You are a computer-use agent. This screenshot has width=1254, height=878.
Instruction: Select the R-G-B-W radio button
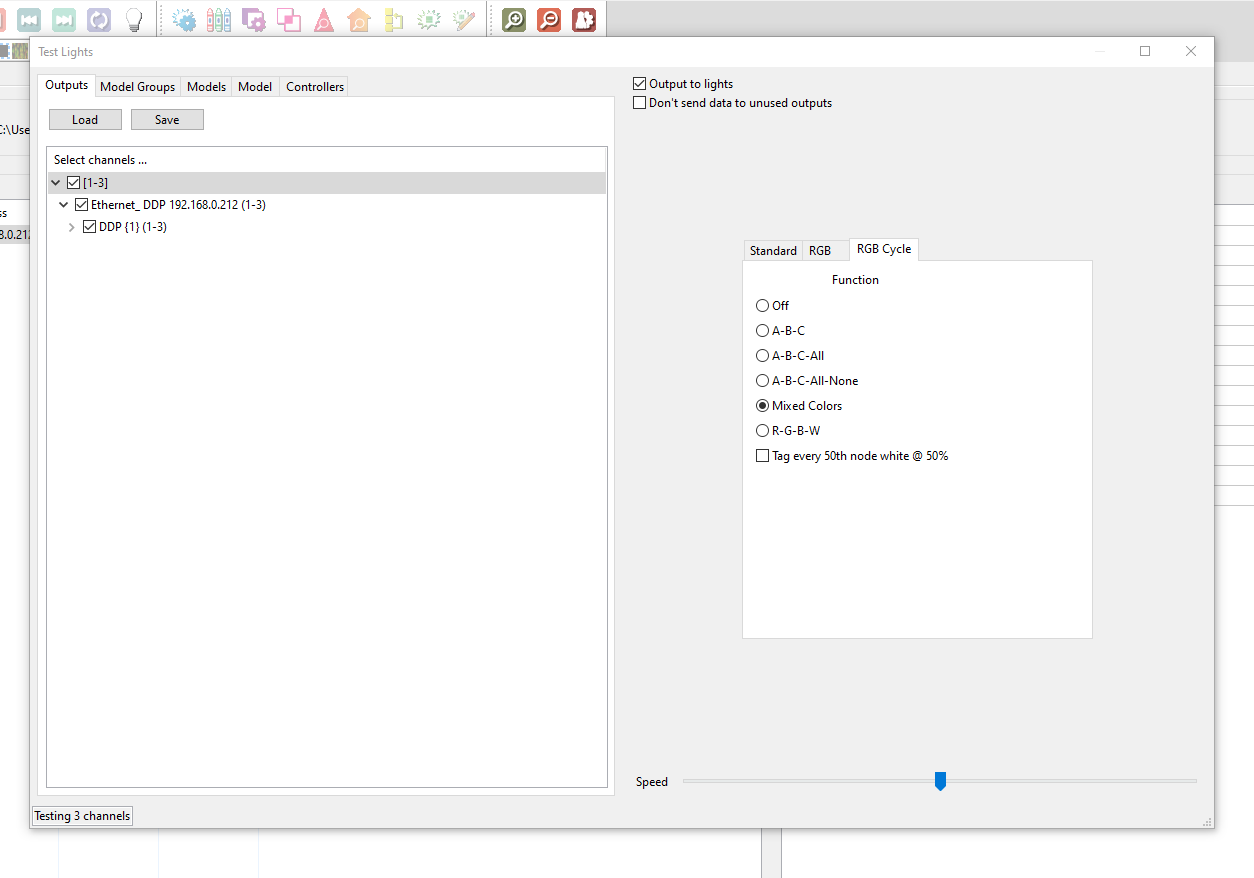pyautogui.click(x=762, y=430)
